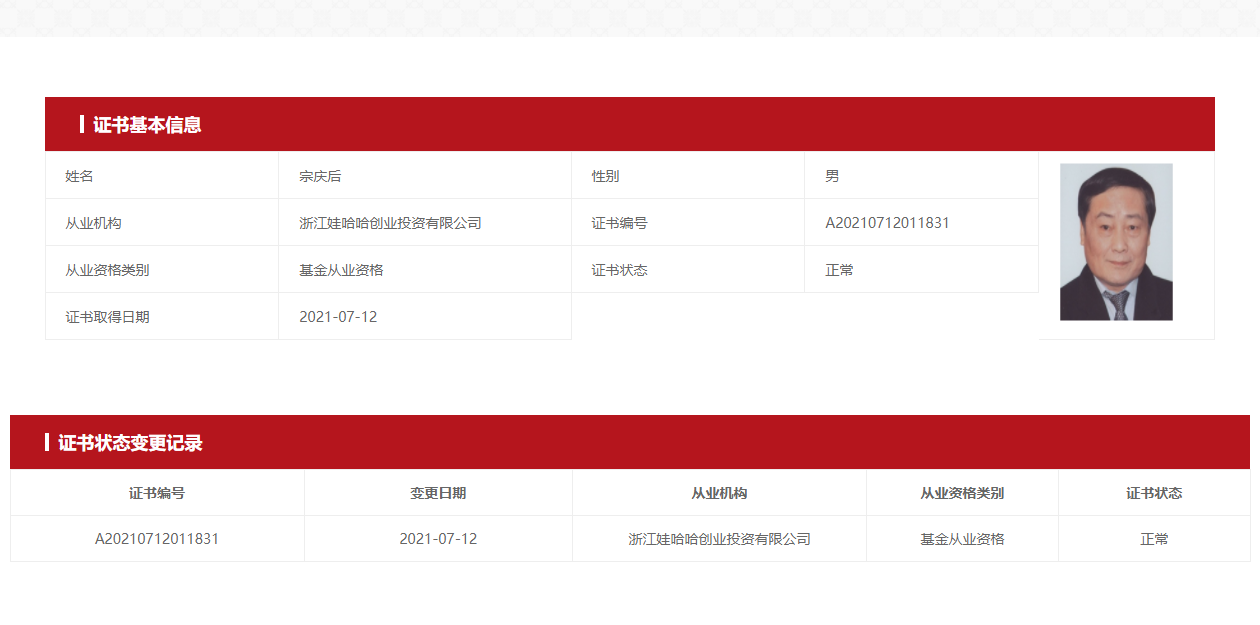Click the 性别 label cell
Image resolution: width=1260 pixels, height=625 pixels.
tap(688, 176)
